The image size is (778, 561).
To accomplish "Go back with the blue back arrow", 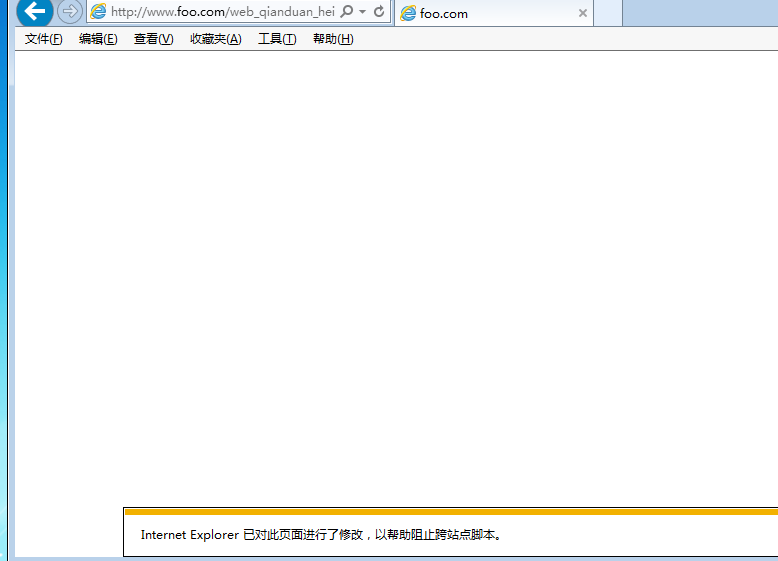I will [35, 11].
